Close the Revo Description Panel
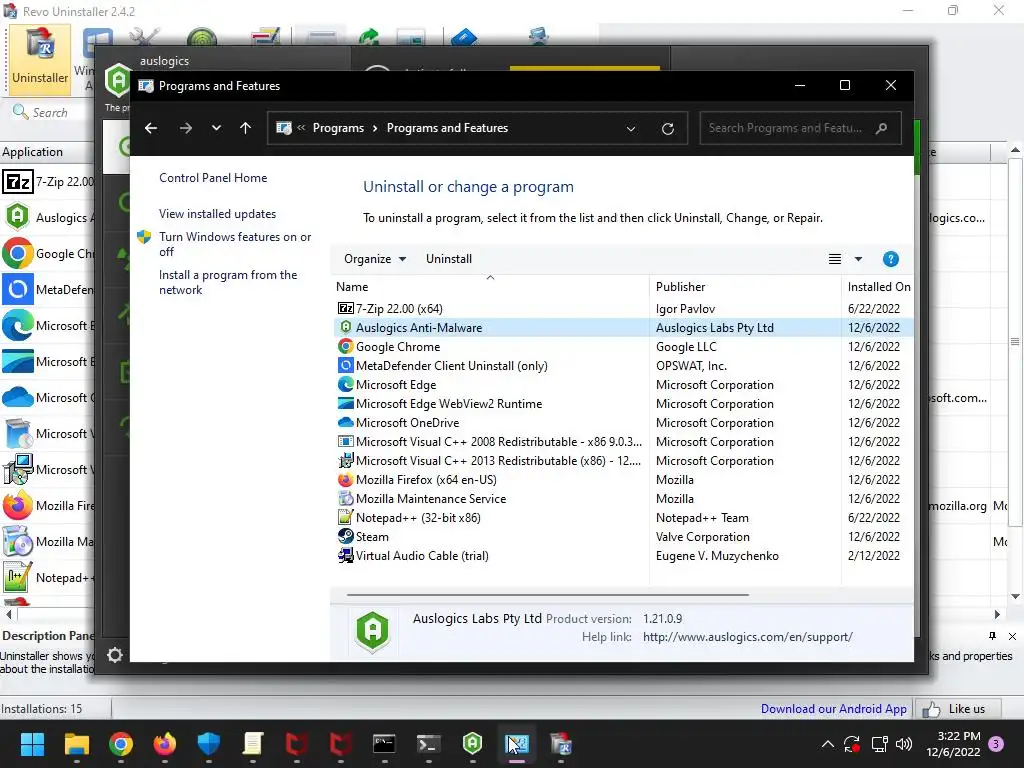The image size is (1024, 768). click(x=1012, y=636)
